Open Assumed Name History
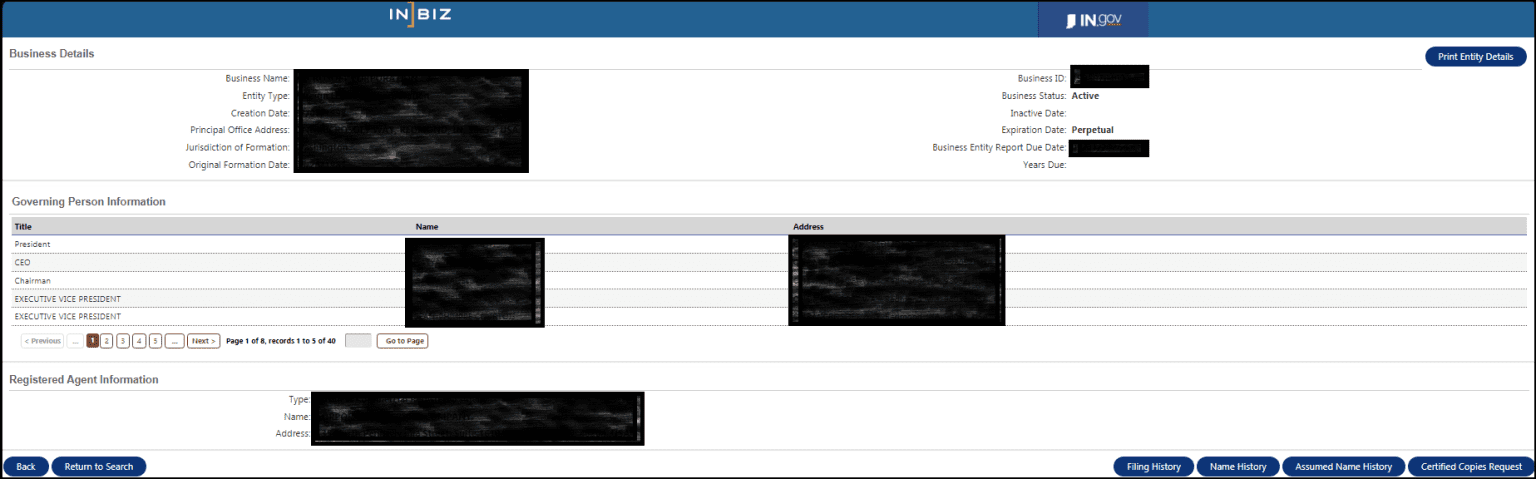The height and width of the screenshot is (479, 1536). point(1343,467)
